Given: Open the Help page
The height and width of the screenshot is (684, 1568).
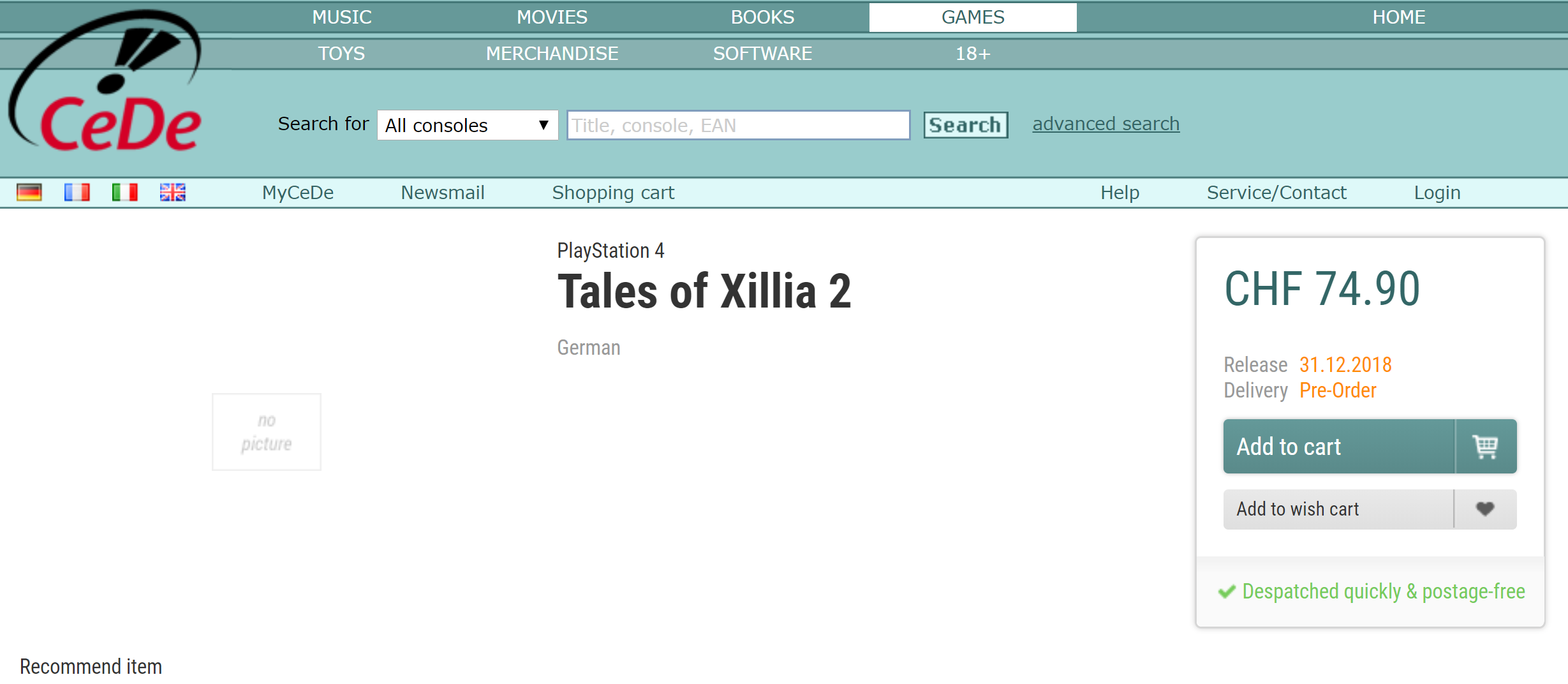Looking at the screenshot, I should 1120,193.
